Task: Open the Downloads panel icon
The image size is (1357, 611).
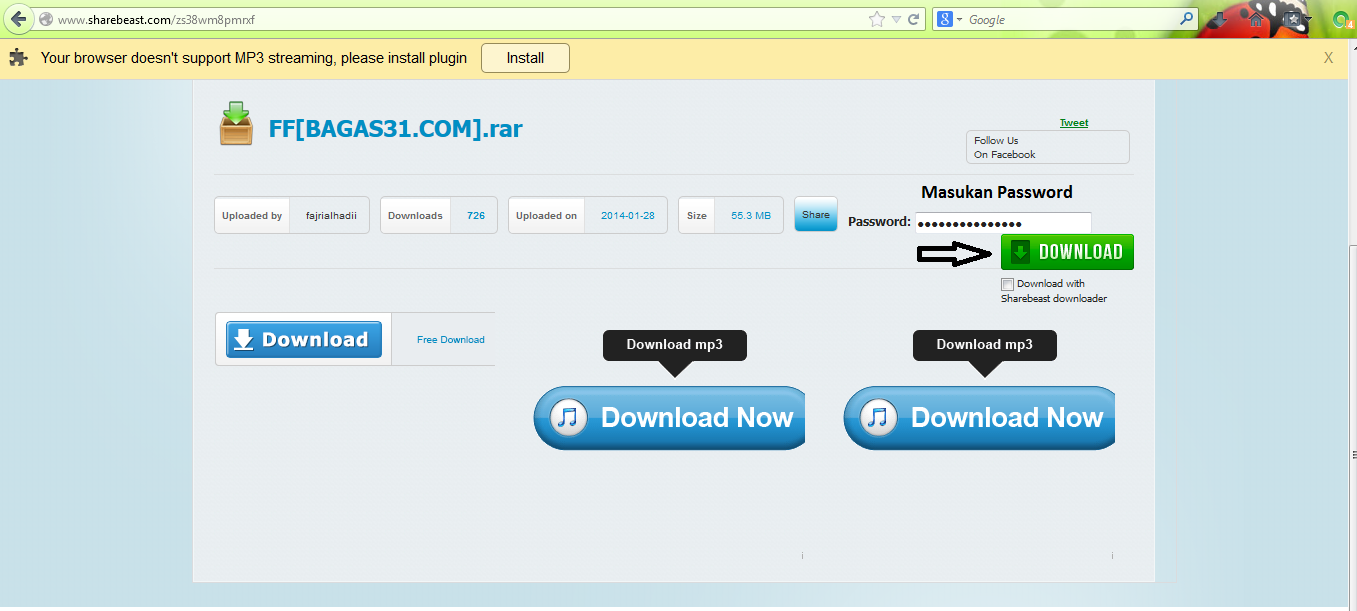Action: point(1218,18)
